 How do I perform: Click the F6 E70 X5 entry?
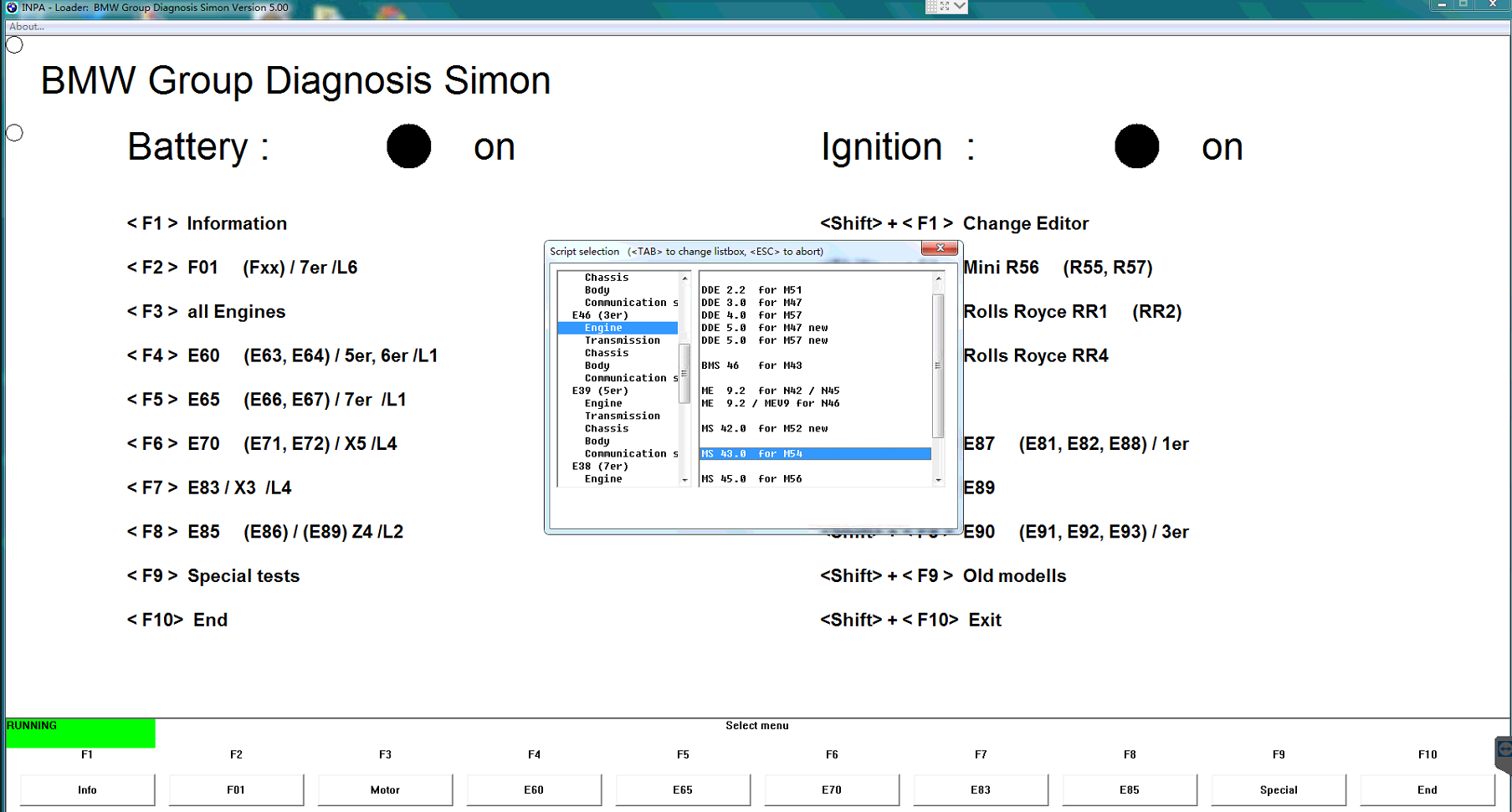(x=262, y=444)
